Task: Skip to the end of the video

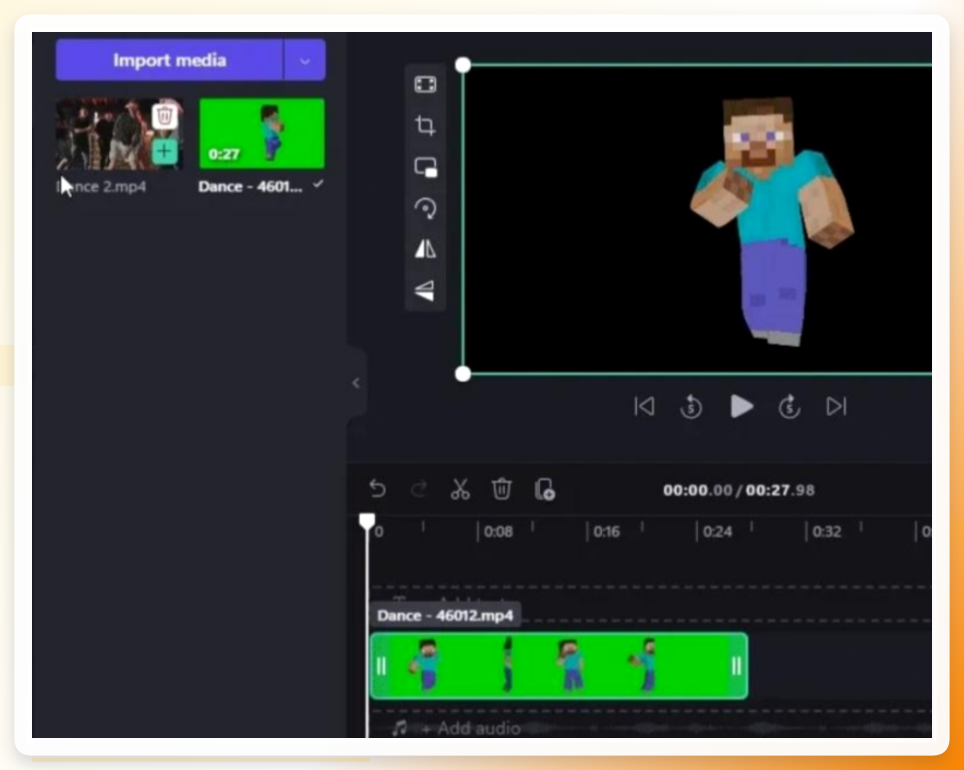Action: coord(836,407)
